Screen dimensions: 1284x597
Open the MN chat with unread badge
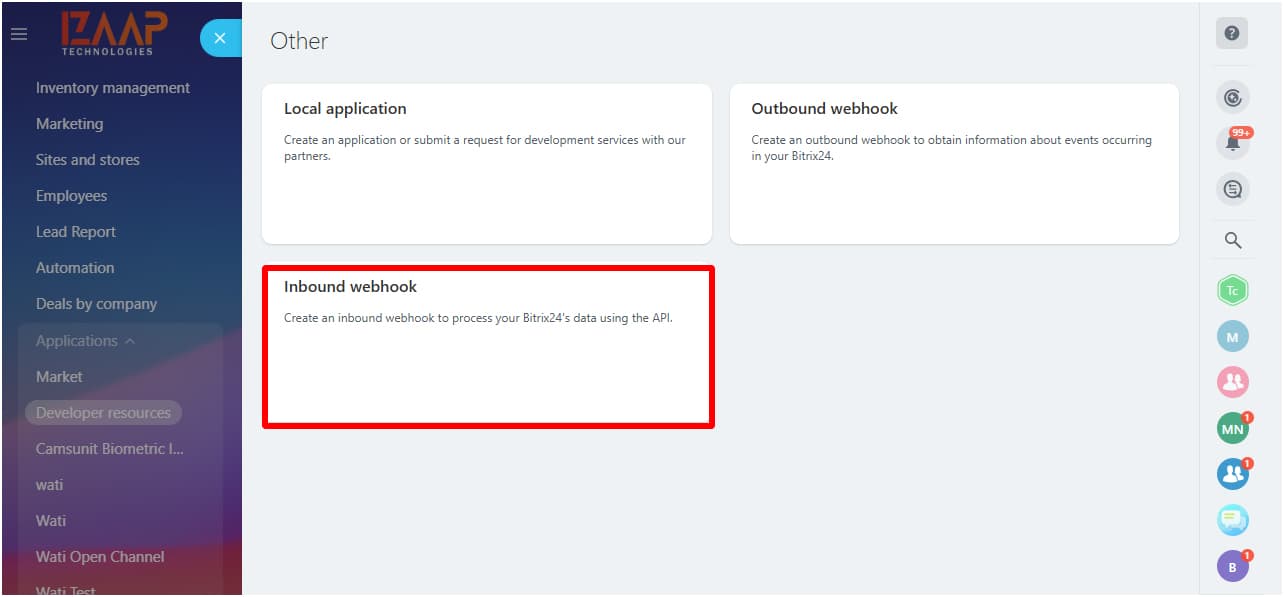(1231, 427)
